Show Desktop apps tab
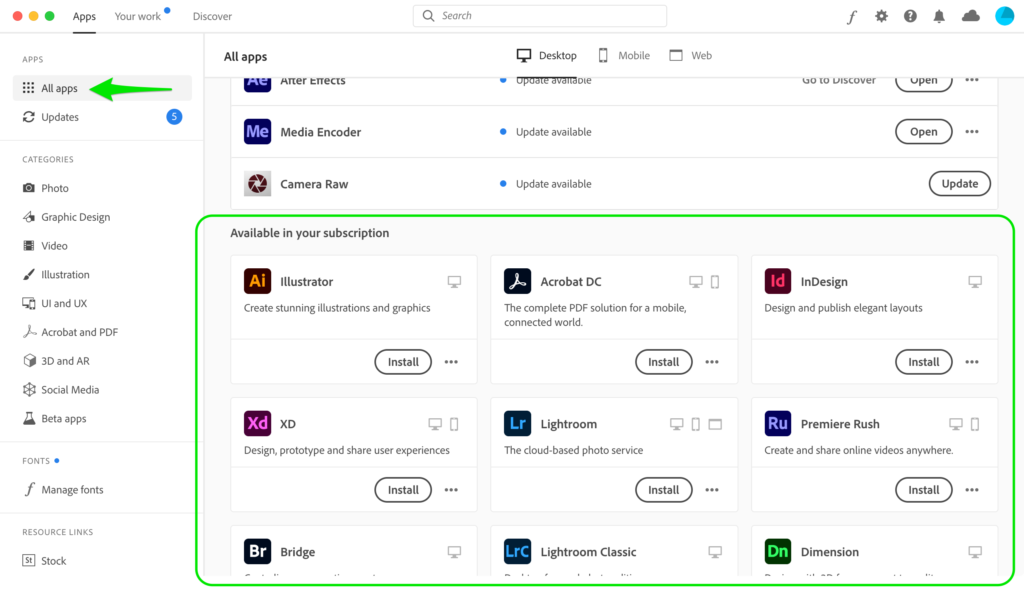1024x589 pixels. 547,56
